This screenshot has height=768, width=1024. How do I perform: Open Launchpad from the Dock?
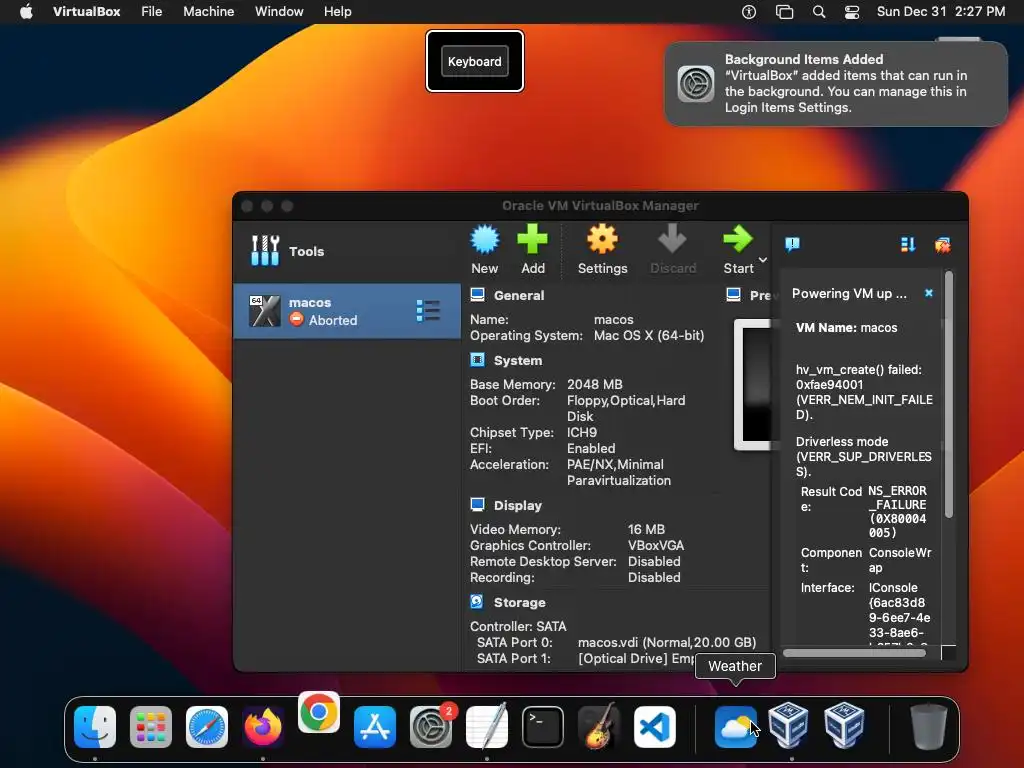coord(151,727)
